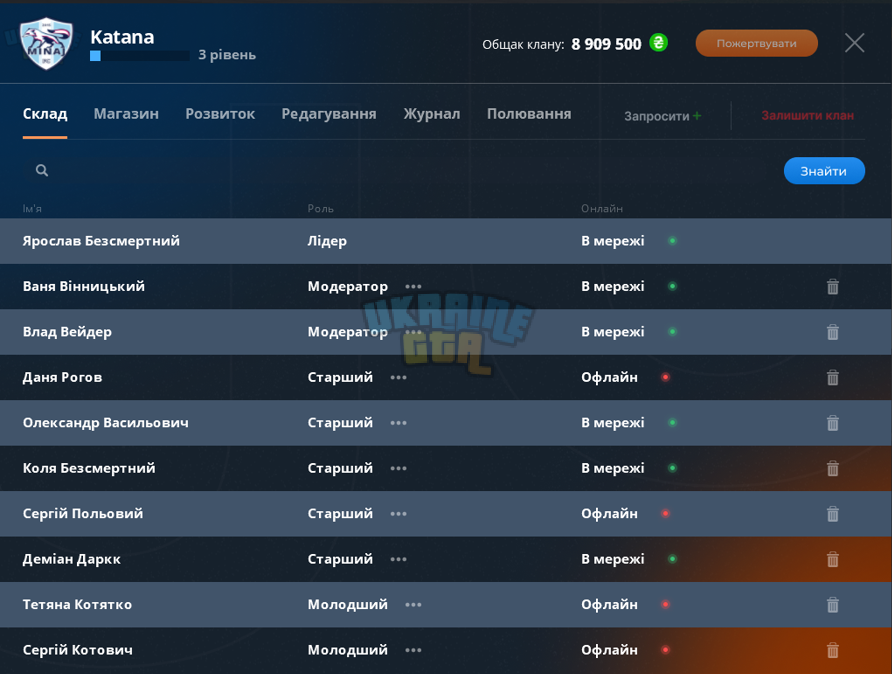The width and height of the screenshot is (892, 674).
Task: Click trash icon in Сергій Польовий row
Action: pyautogui.click(x=832, y=514)
